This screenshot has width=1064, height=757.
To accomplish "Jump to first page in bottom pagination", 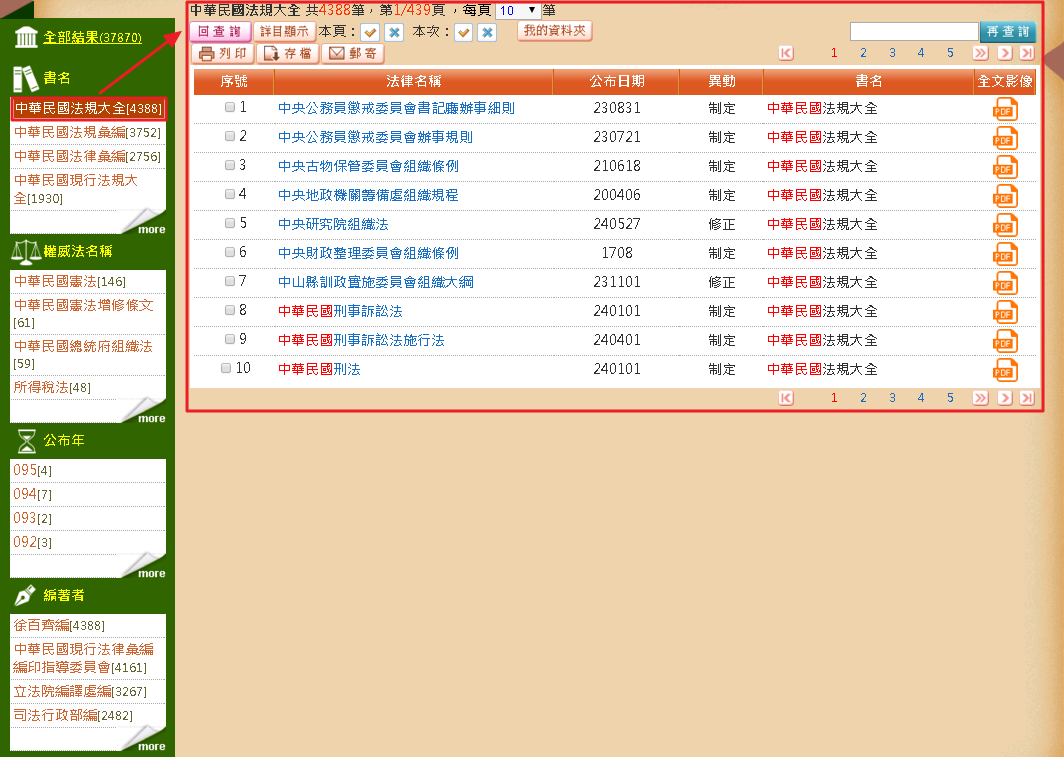I will point(786,398).
